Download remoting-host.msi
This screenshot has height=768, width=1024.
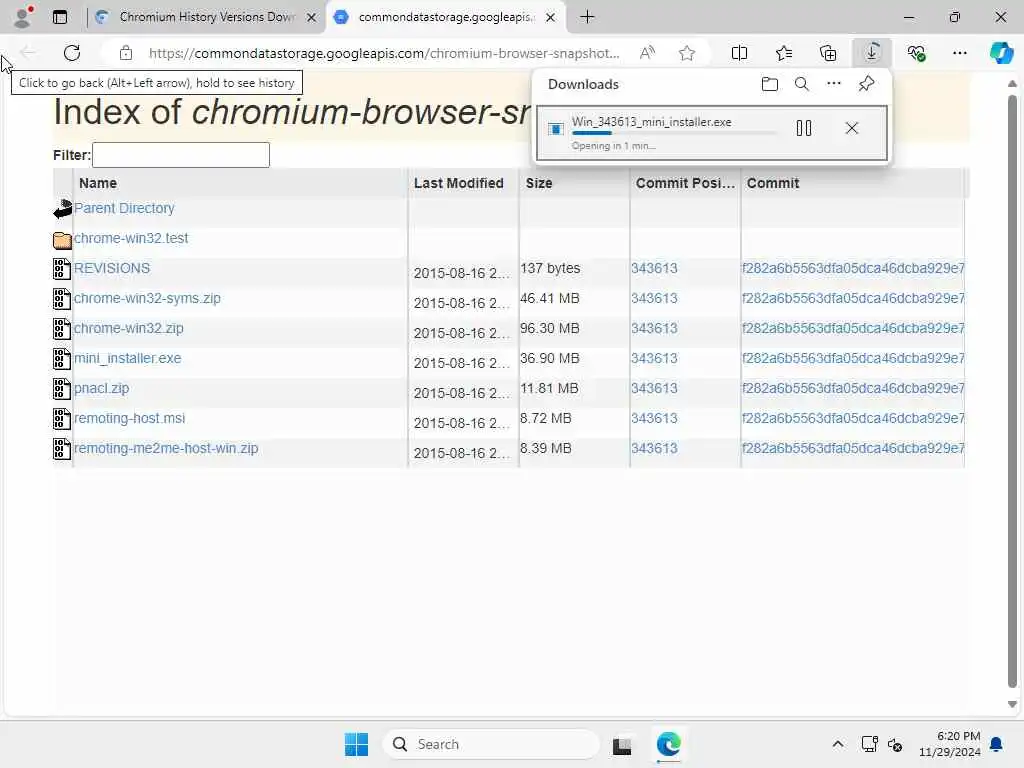pyautogui.click(x=129, y=419)
